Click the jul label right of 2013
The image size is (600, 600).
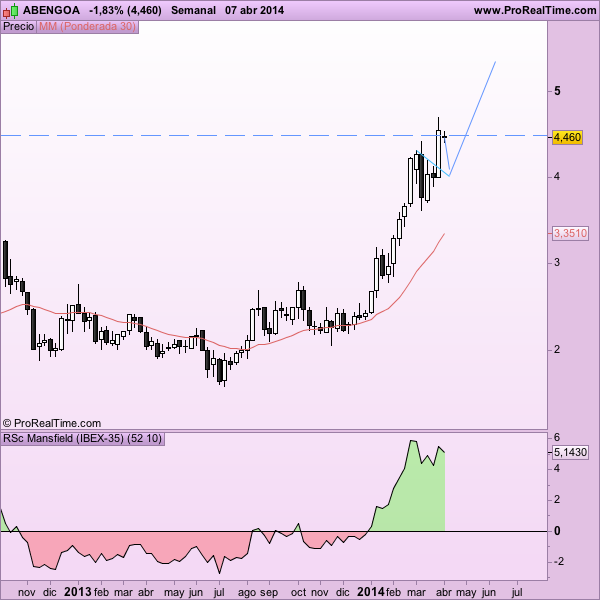219,592
